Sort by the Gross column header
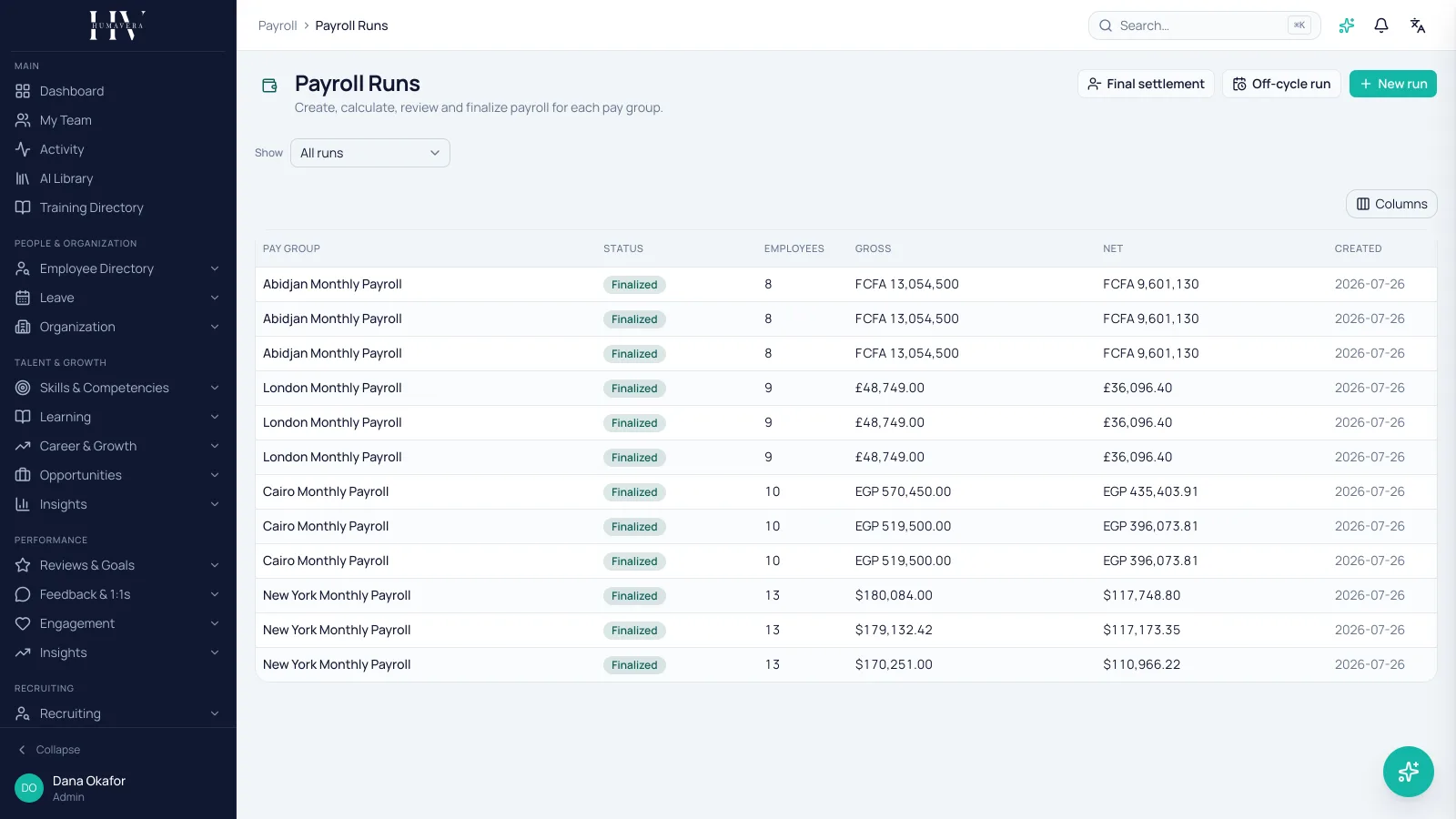Screen dimensions: 1456x819 pos(873,248)
